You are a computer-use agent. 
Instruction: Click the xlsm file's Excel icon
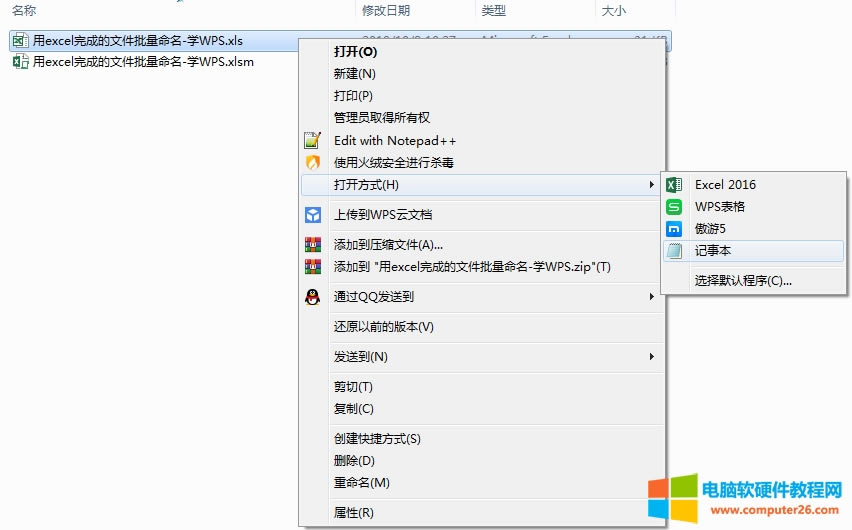coord(20,61)
